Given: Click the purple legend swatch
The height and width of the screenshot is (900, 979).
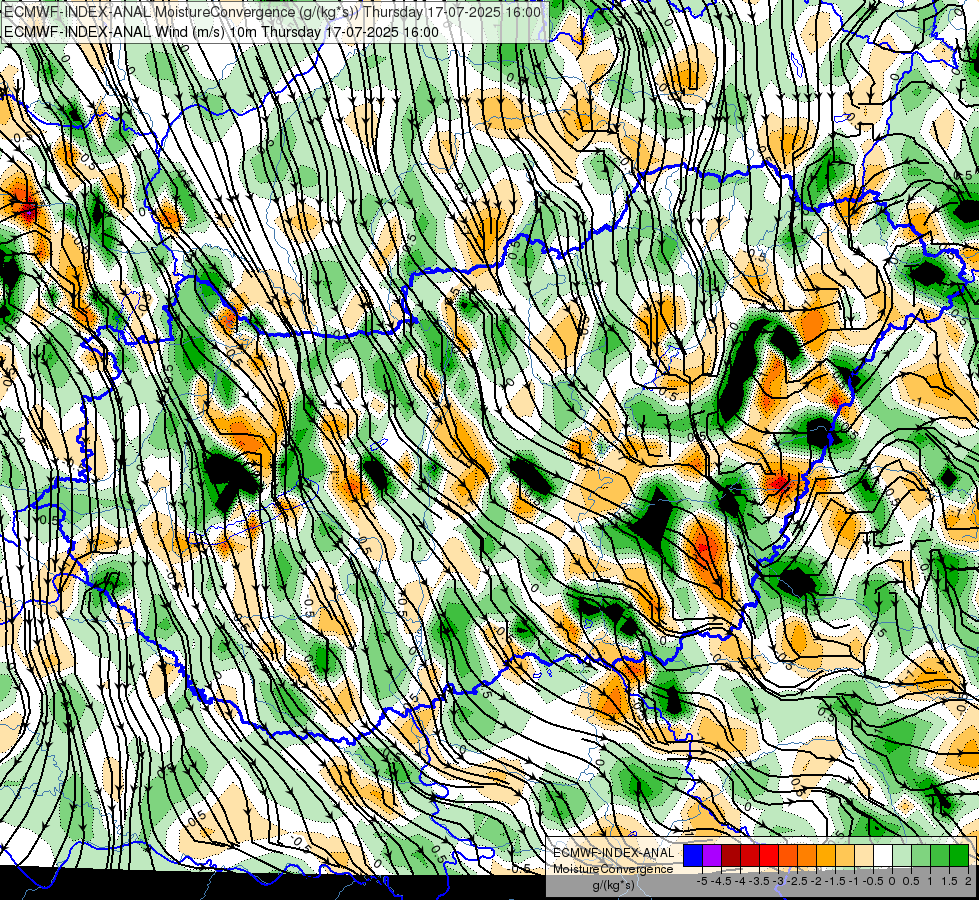Looking at the screenshot, I should (712, 856).
